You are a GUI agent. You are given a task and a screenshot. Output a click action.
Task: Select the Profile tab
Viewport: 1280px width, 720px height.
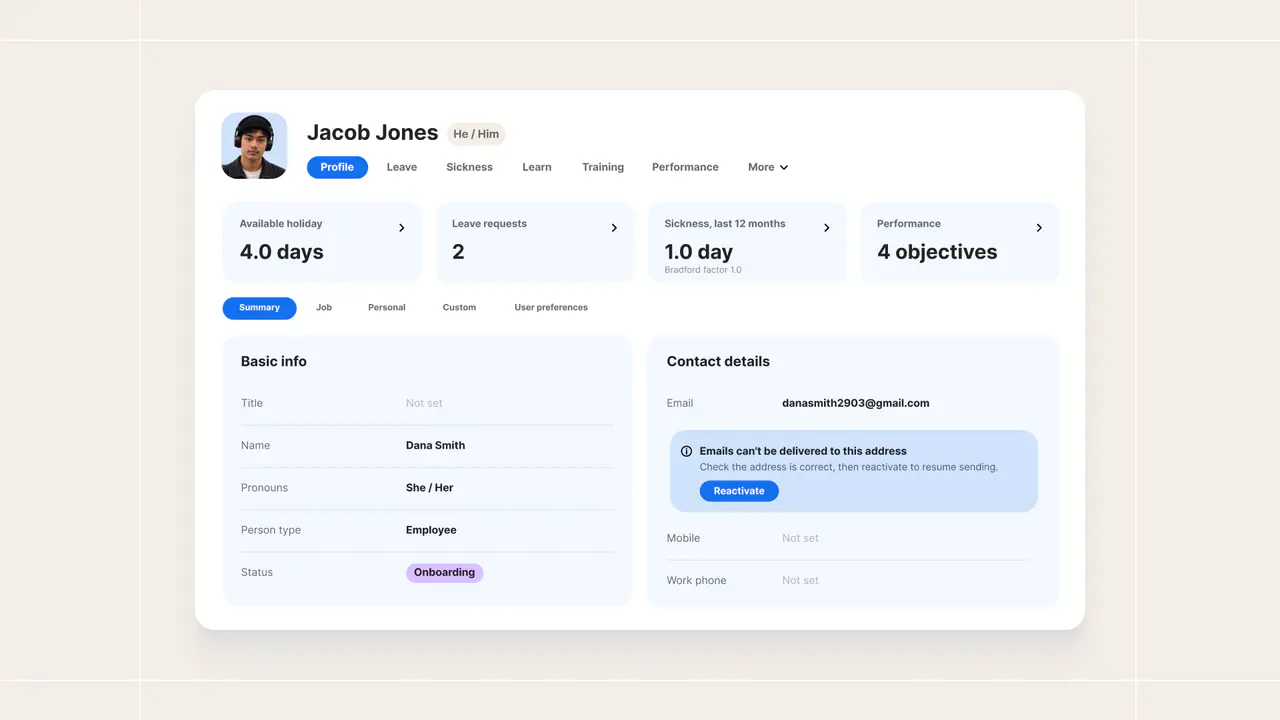click(337, 167)
